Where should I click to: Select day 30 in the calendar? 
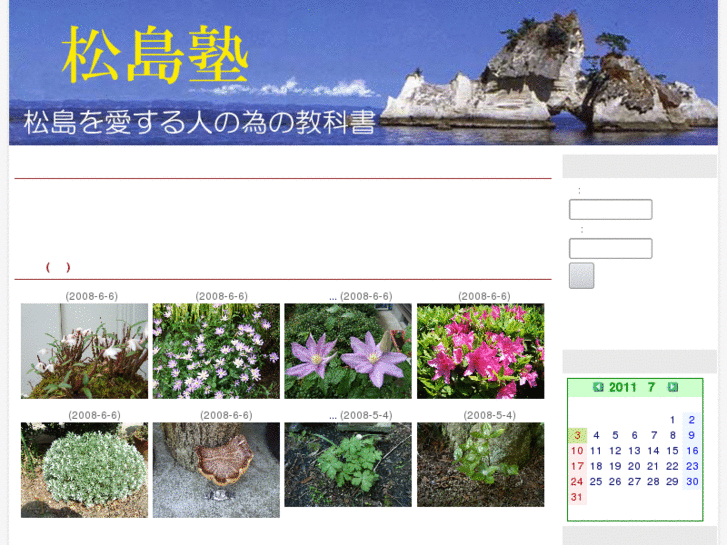692,481
